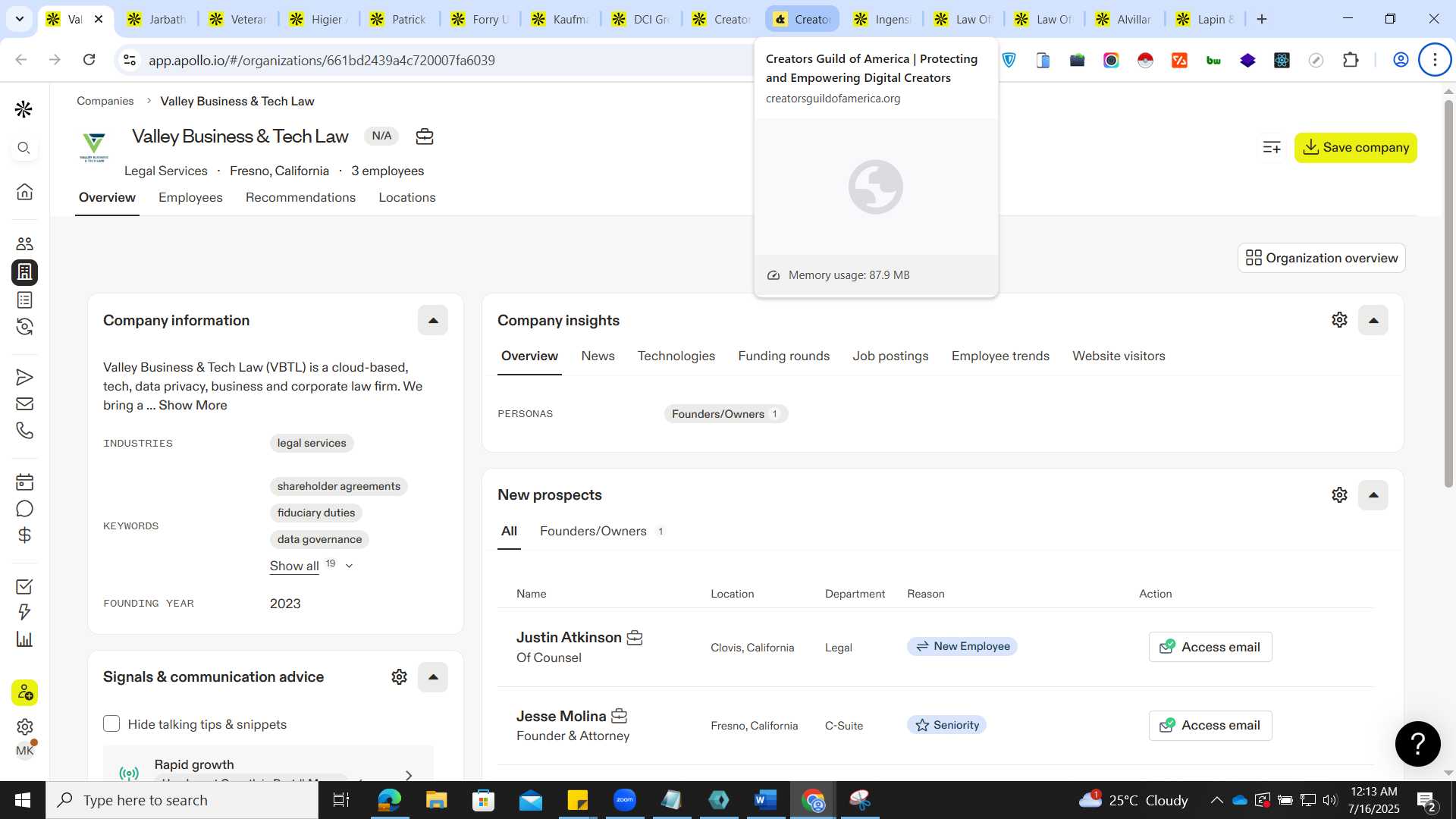Open the Deals dollar sidebar icon

tap(24, 535)
